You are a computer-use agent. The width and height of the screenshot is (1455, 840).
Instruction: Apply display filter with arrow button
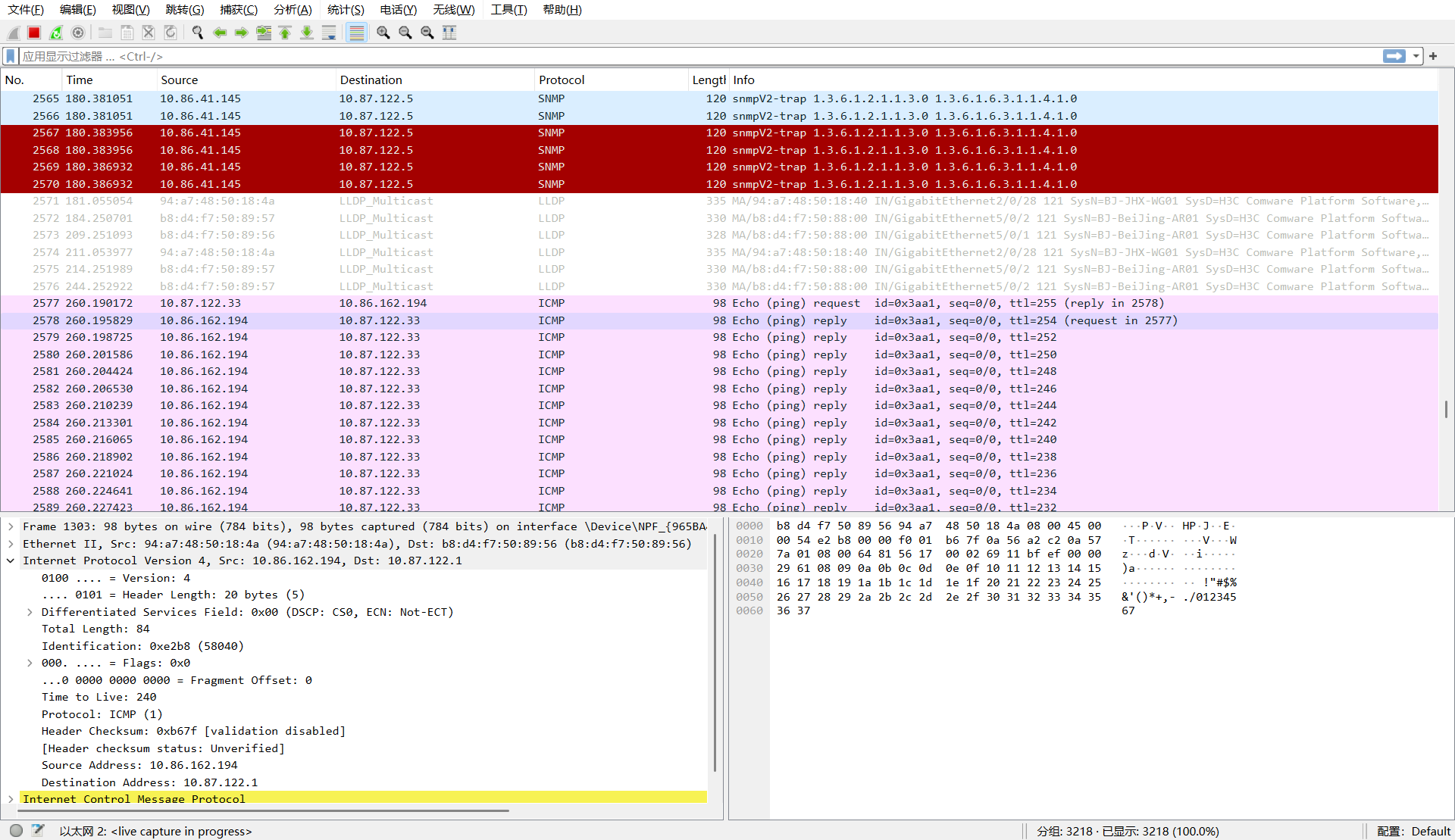(1394, 56)
